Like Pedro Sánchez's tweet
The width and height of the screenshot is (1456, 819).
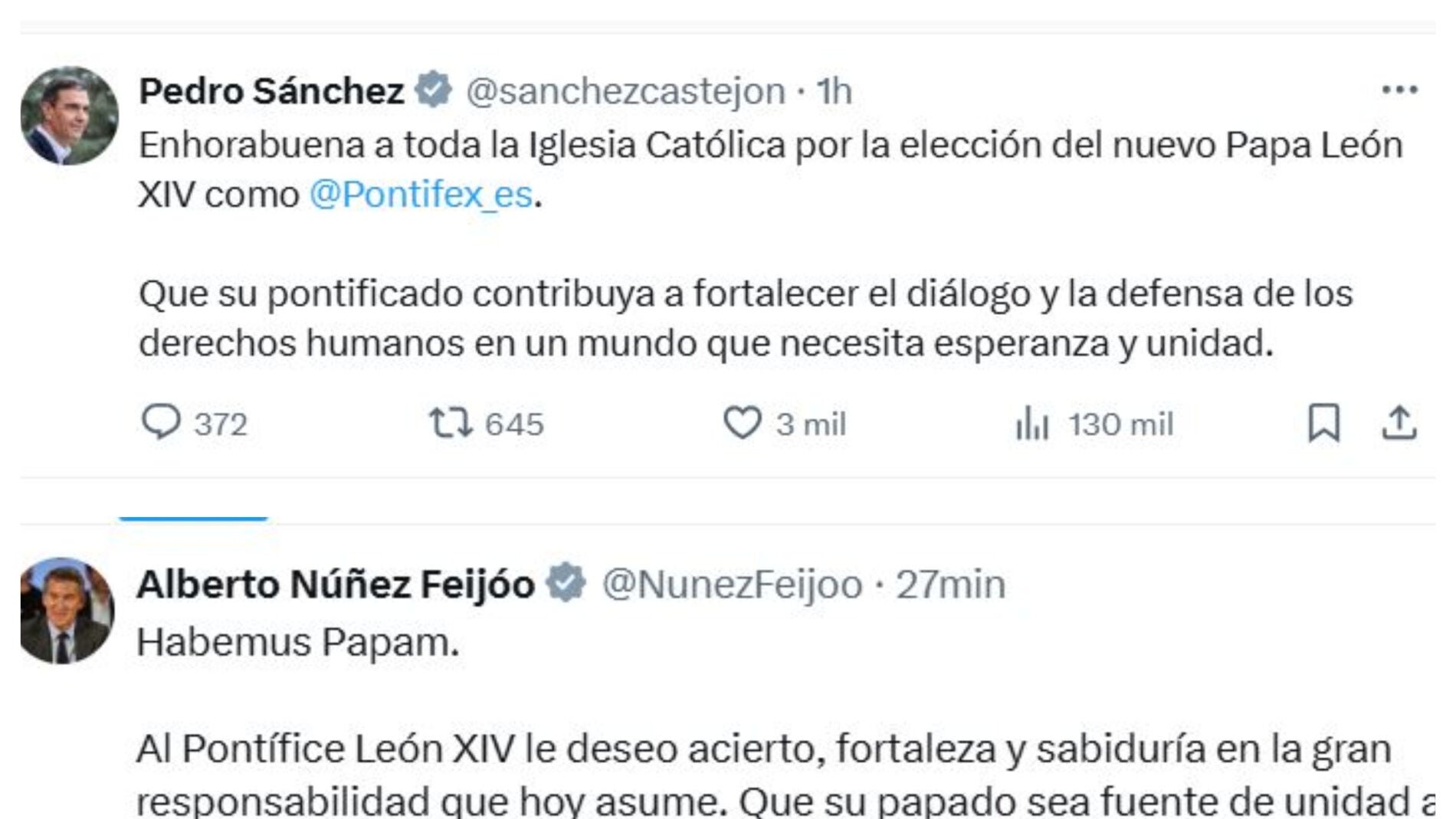pyautogui.click(x=742, y=422)
